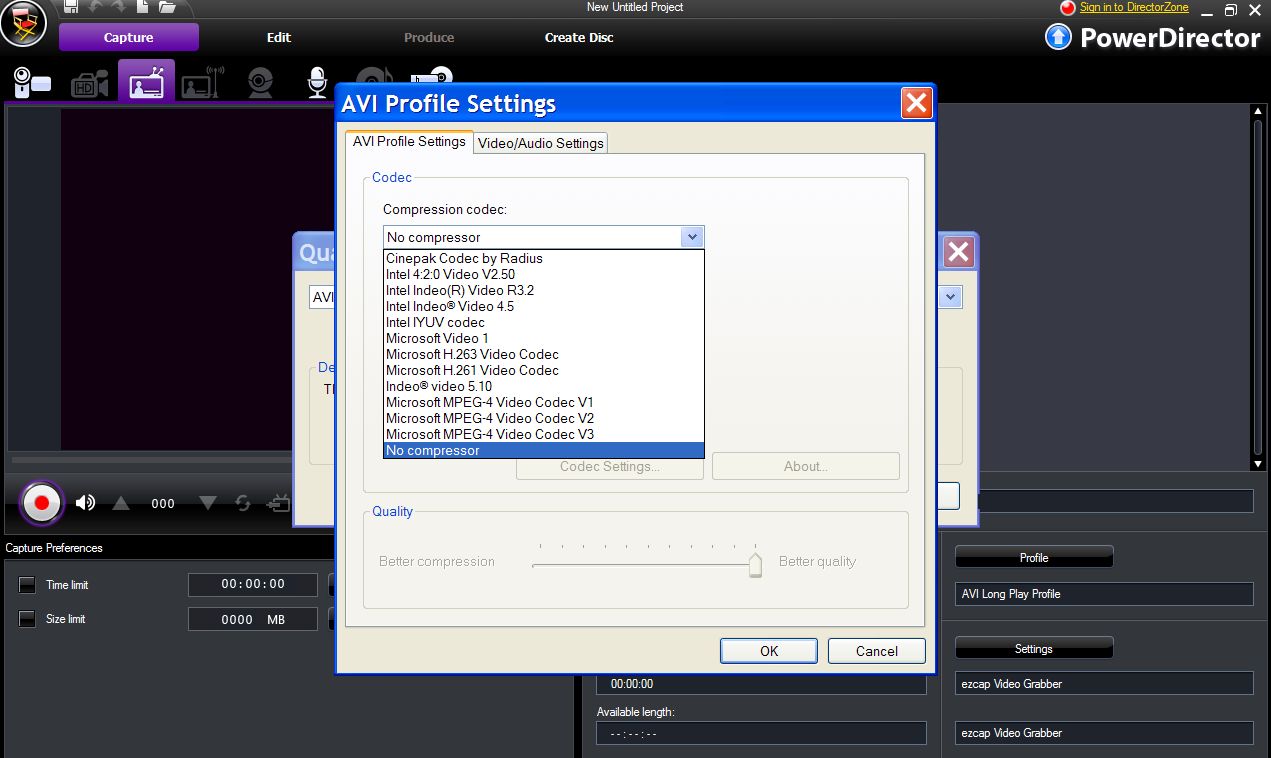Save the project with the floppy icon
Screen dimensions: 1271x758
coord(71,7)
